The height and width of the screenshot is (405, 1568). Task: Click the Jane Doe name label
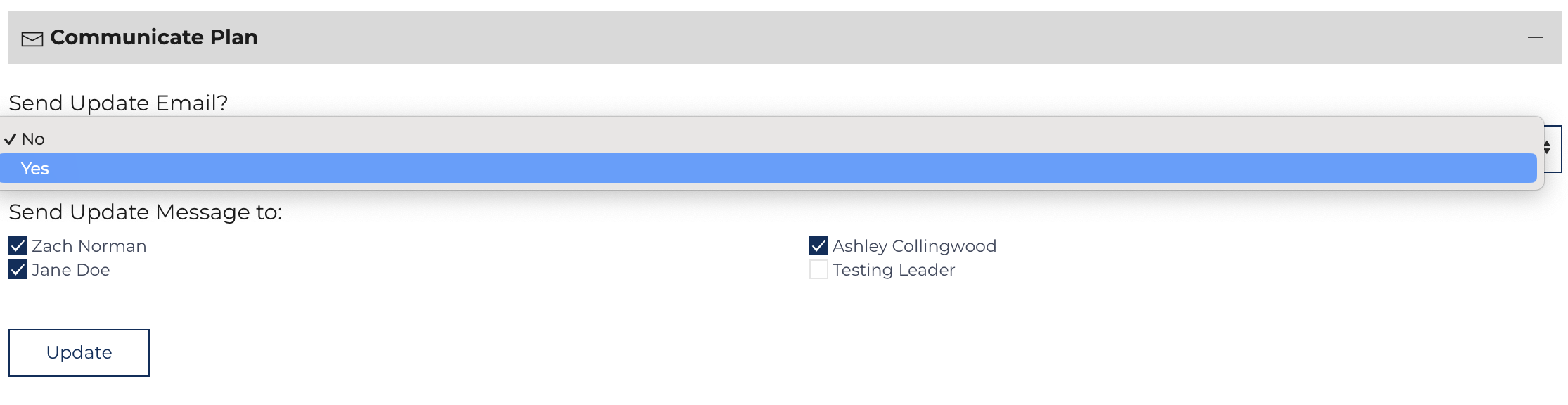point(71,270)
